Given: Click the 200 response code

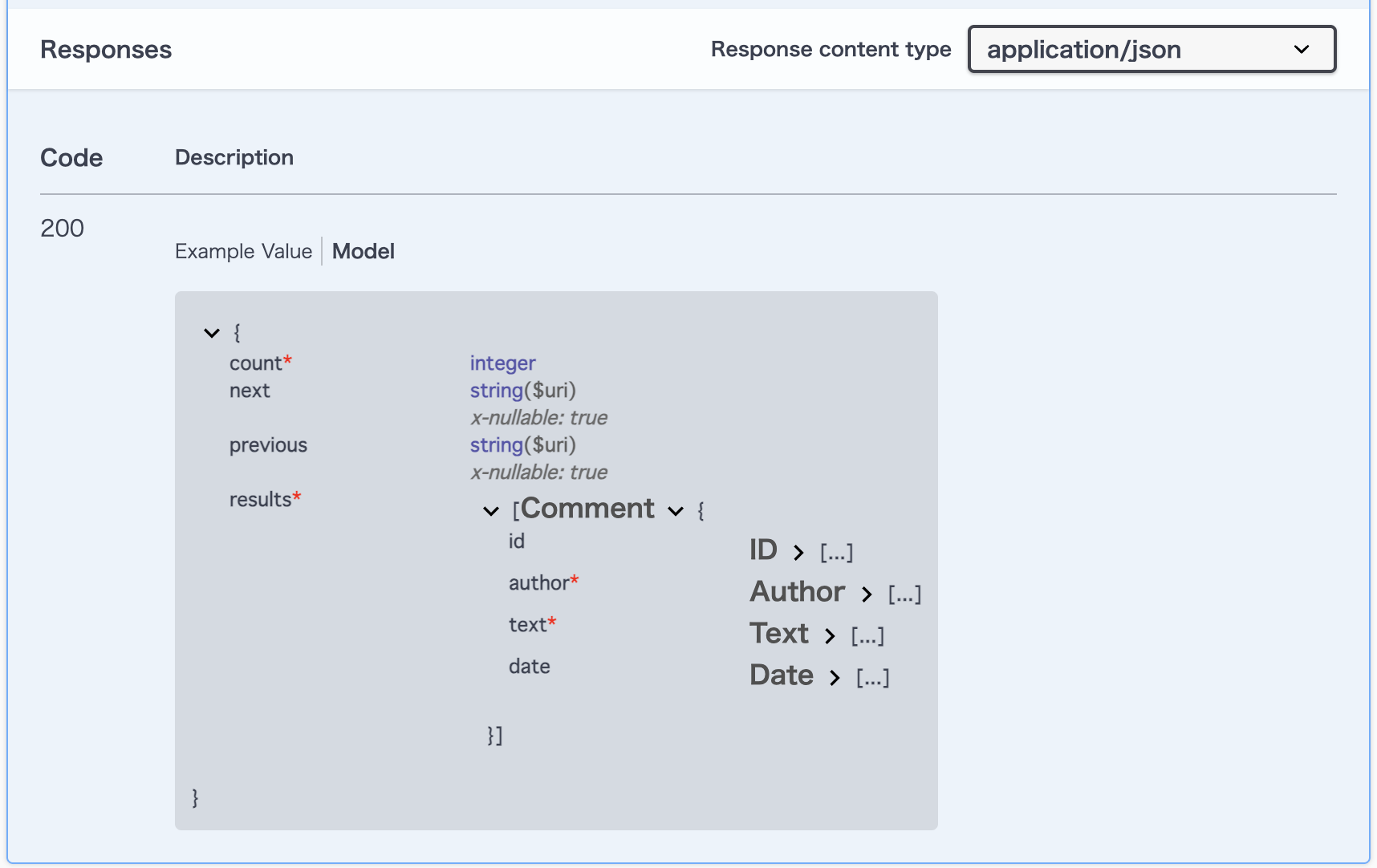Looking at the screenshot, I should click(63, 229).
